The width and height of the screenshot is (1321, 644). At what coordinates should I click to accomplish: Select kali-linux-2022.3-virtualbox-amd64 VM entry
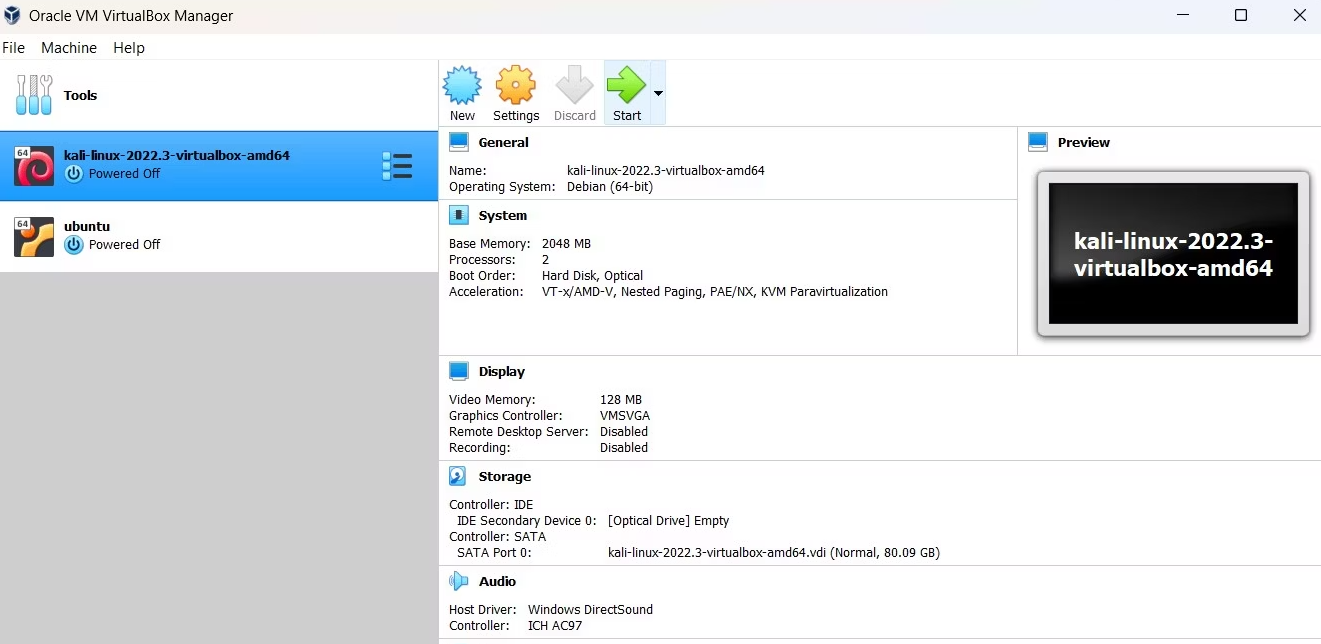point(219,166)
